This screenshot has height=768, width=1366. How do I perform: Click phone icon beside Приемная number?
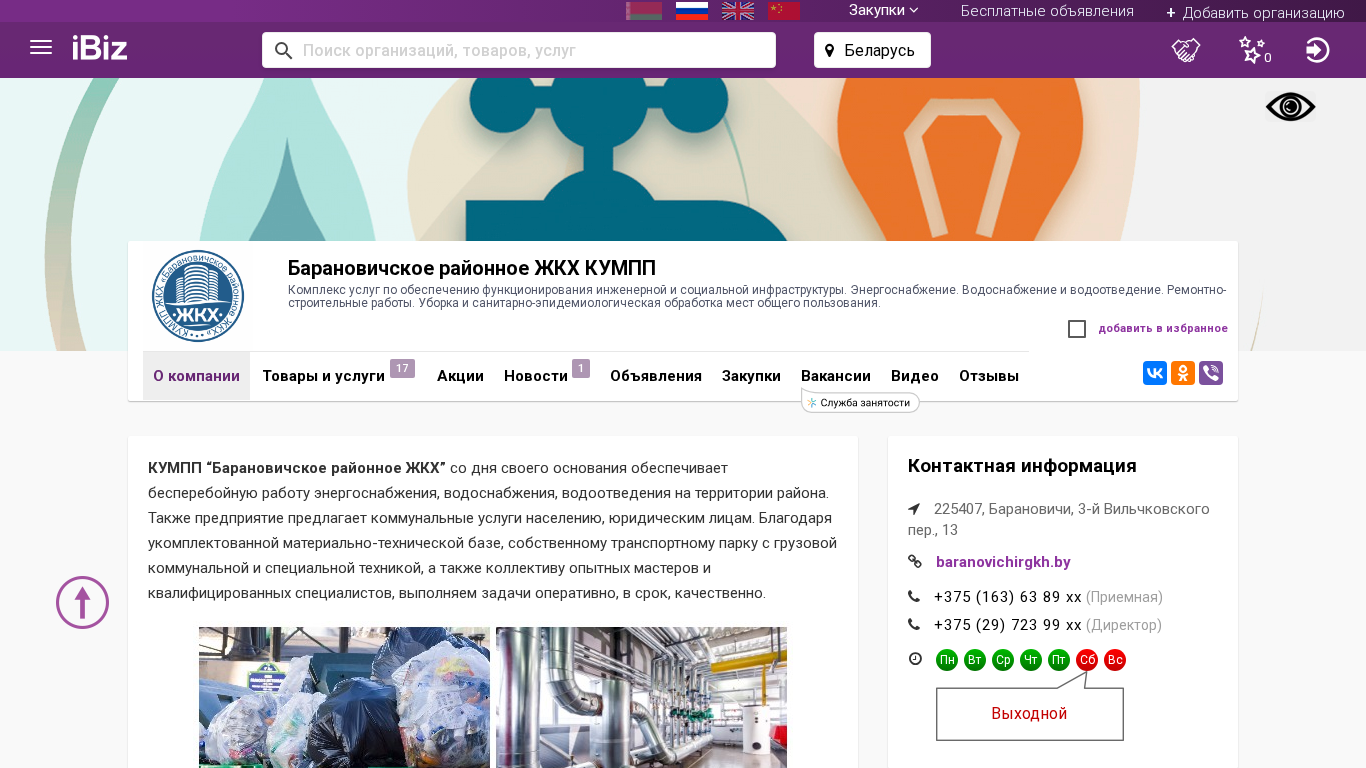point(914,597)
